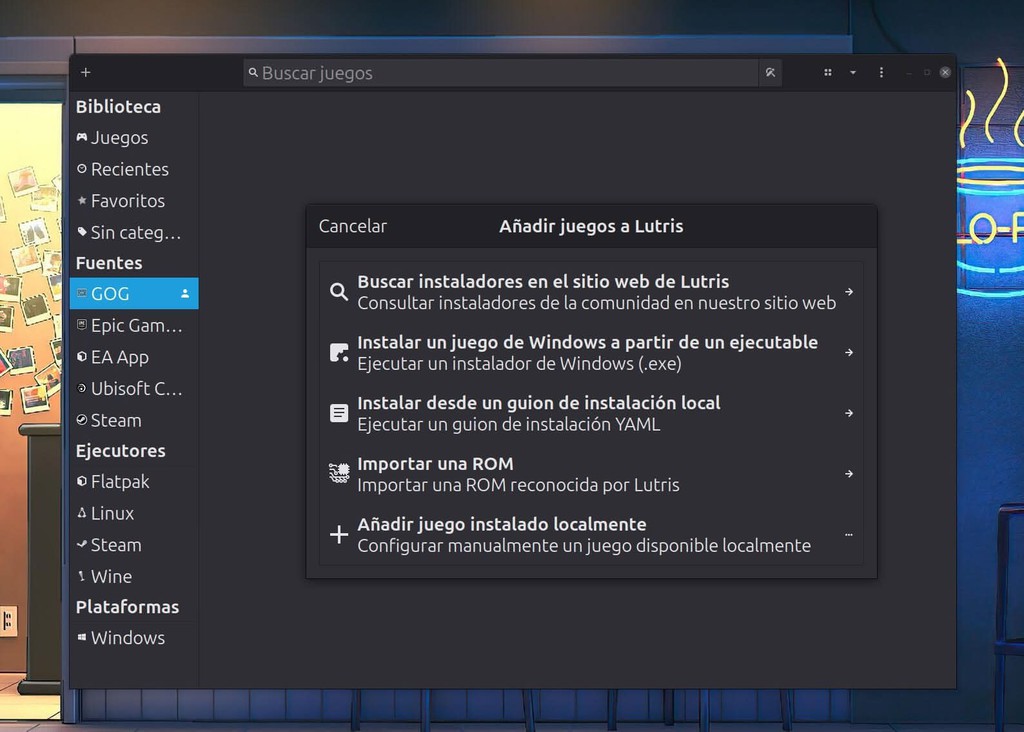This screenshot has height=732, width=1024.
Task: Click the ROM chip icon
Action: point(339,473)
